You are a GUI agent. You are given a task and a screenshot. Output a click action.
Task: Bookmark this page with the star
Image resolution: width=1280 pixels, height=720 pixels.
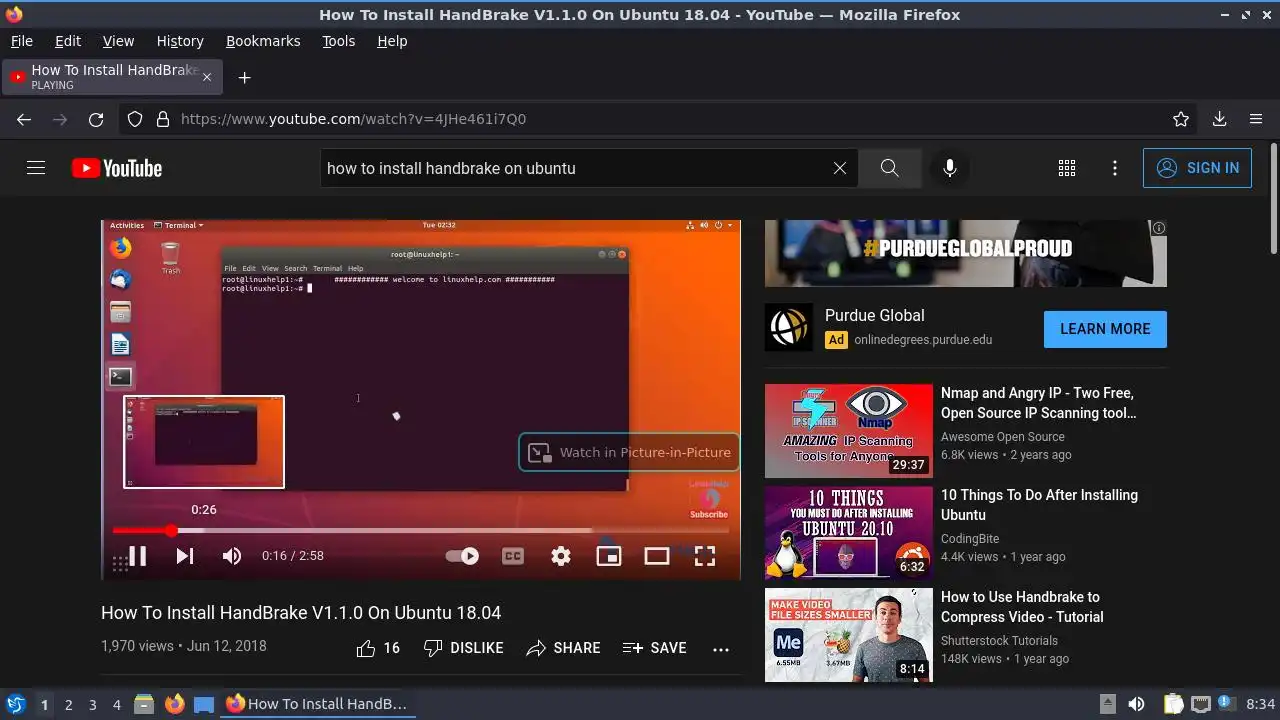(1181, 119)
